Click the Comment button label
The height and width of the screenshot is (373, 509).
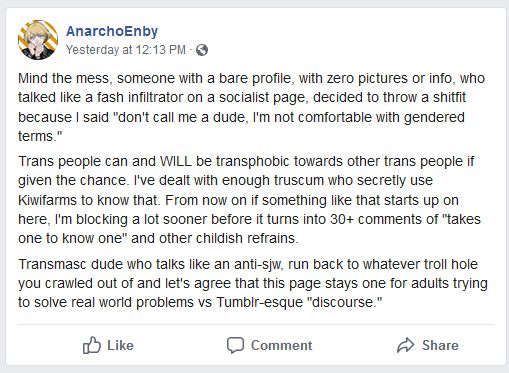pos(282,345)
